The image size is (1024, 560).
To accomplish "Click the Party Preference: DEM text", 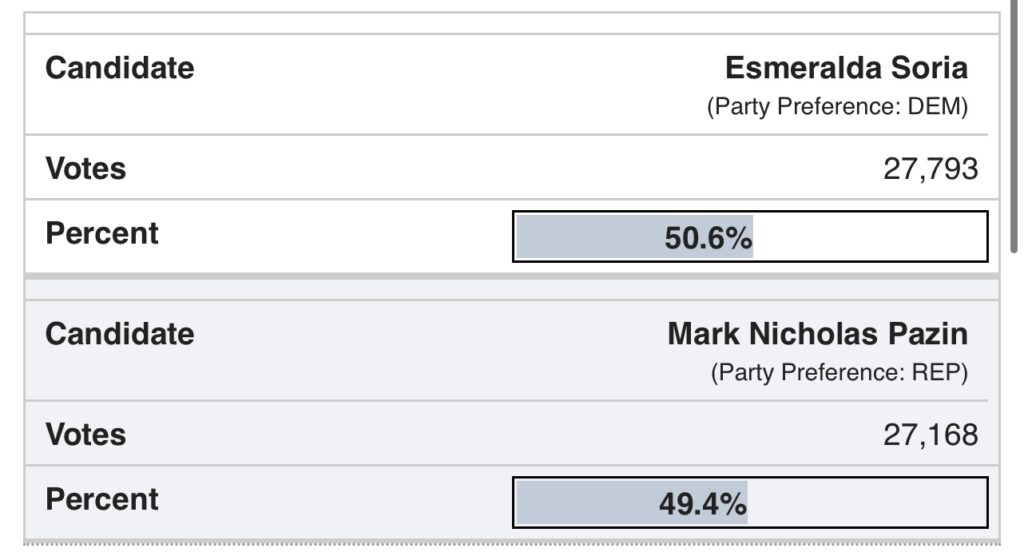I will [x=837, y=106].
